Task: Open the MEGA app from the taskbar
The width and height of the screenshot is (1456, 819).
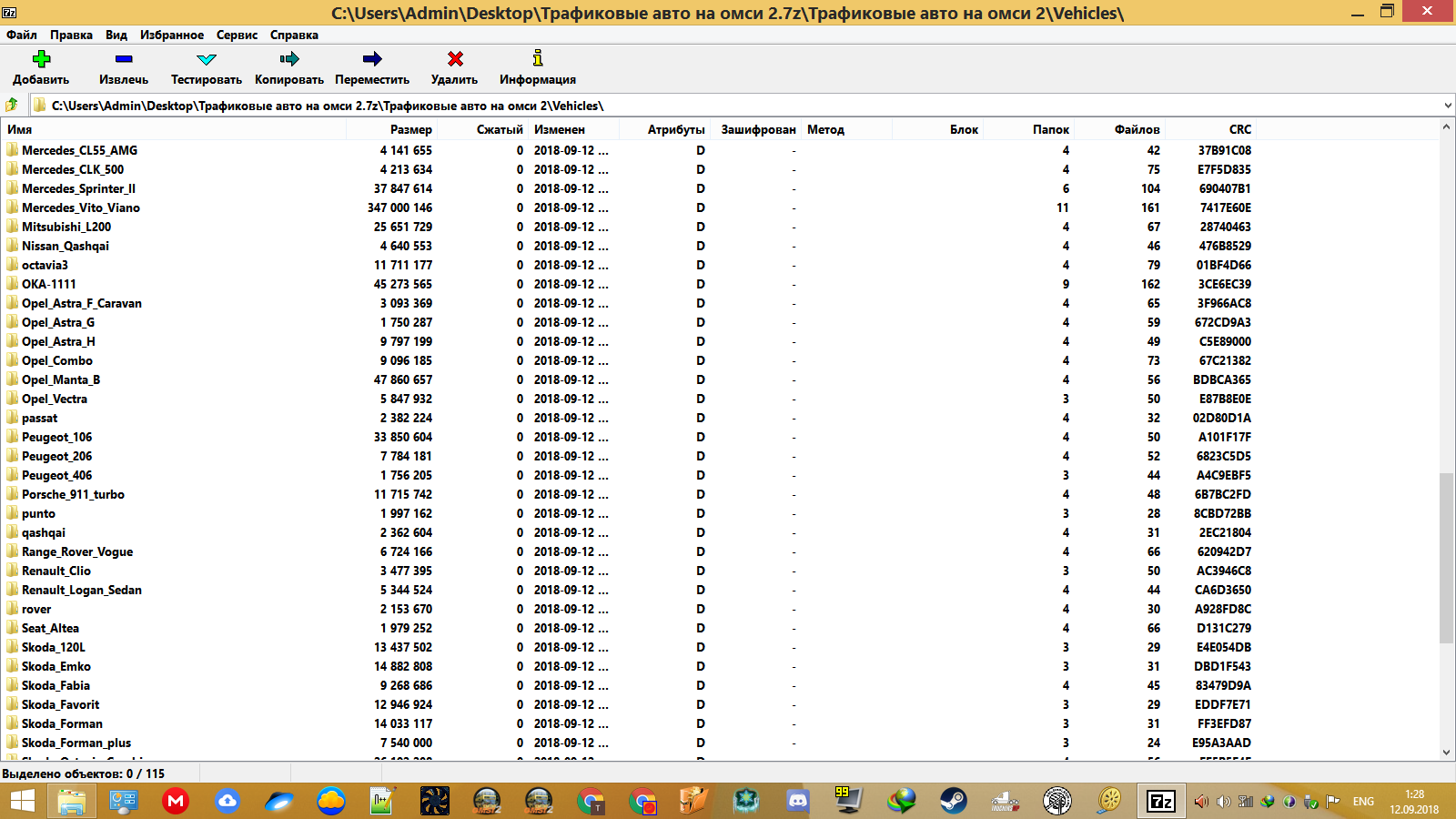Action: coord(175,801)
